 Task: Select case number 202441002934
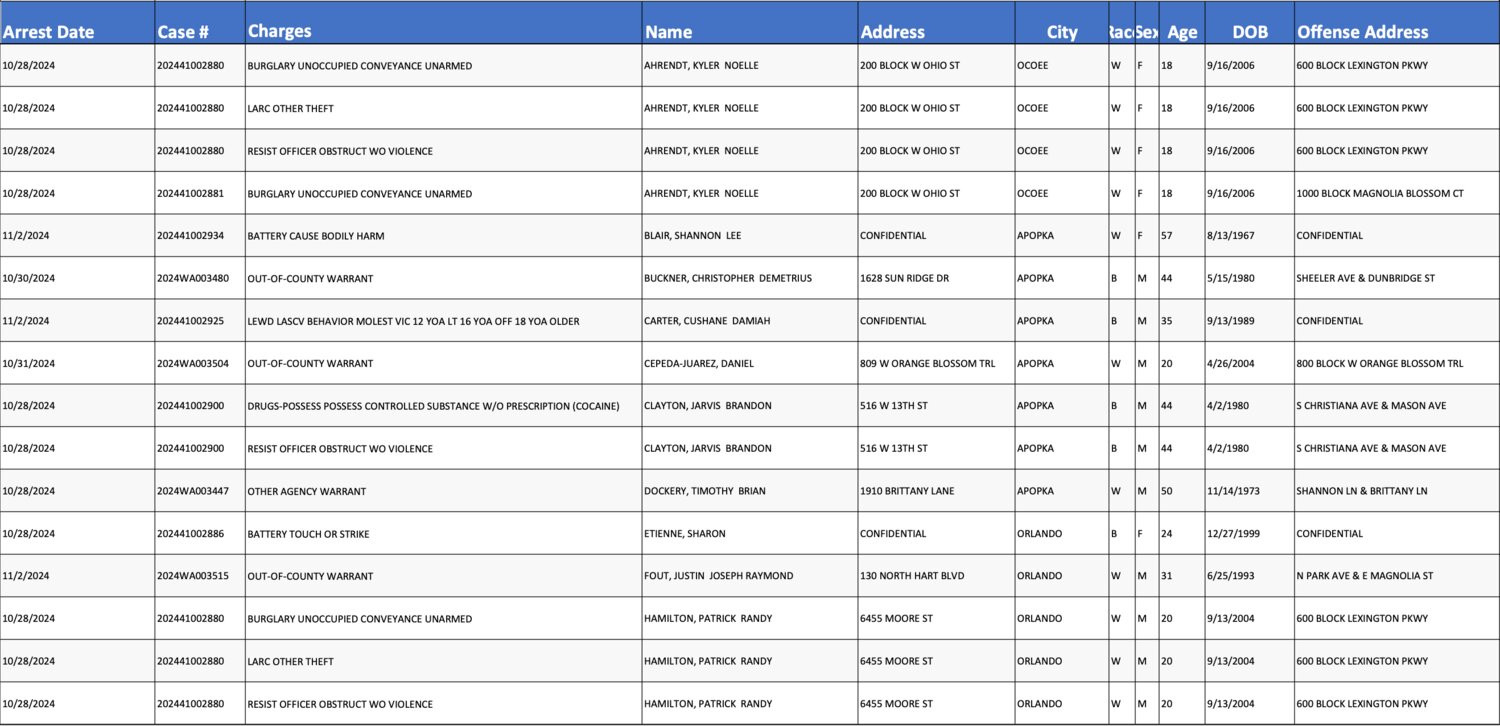click(x=200, y=236)
